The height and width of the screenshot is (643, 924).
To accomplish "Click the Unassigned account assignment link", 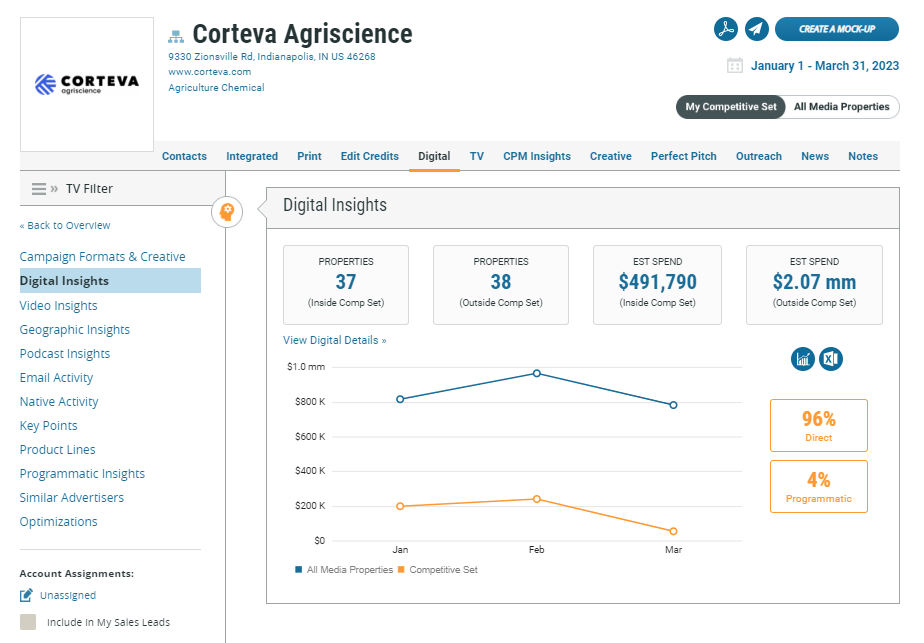I will (x=68, y=595).
